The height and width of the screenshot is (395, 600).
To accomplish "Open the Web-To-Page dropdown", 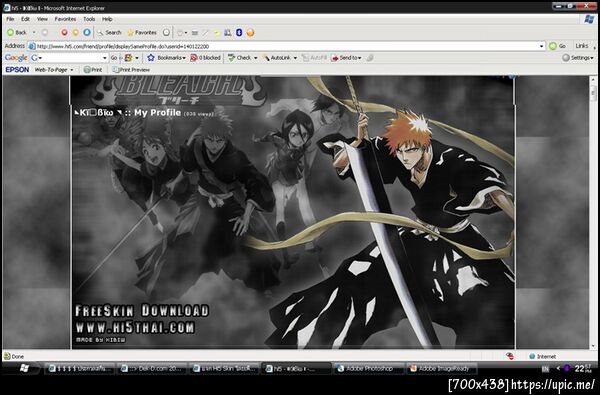I will (x=53, y=70).
